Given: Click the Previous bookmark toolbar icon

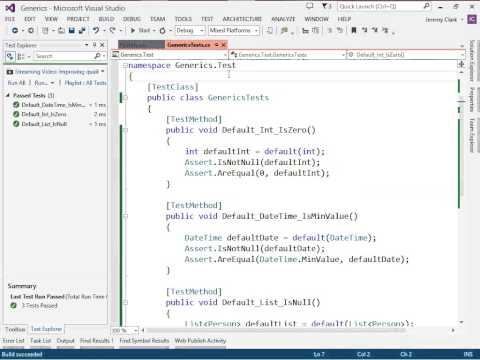Looking at the screenshot, I should point(365,30).
